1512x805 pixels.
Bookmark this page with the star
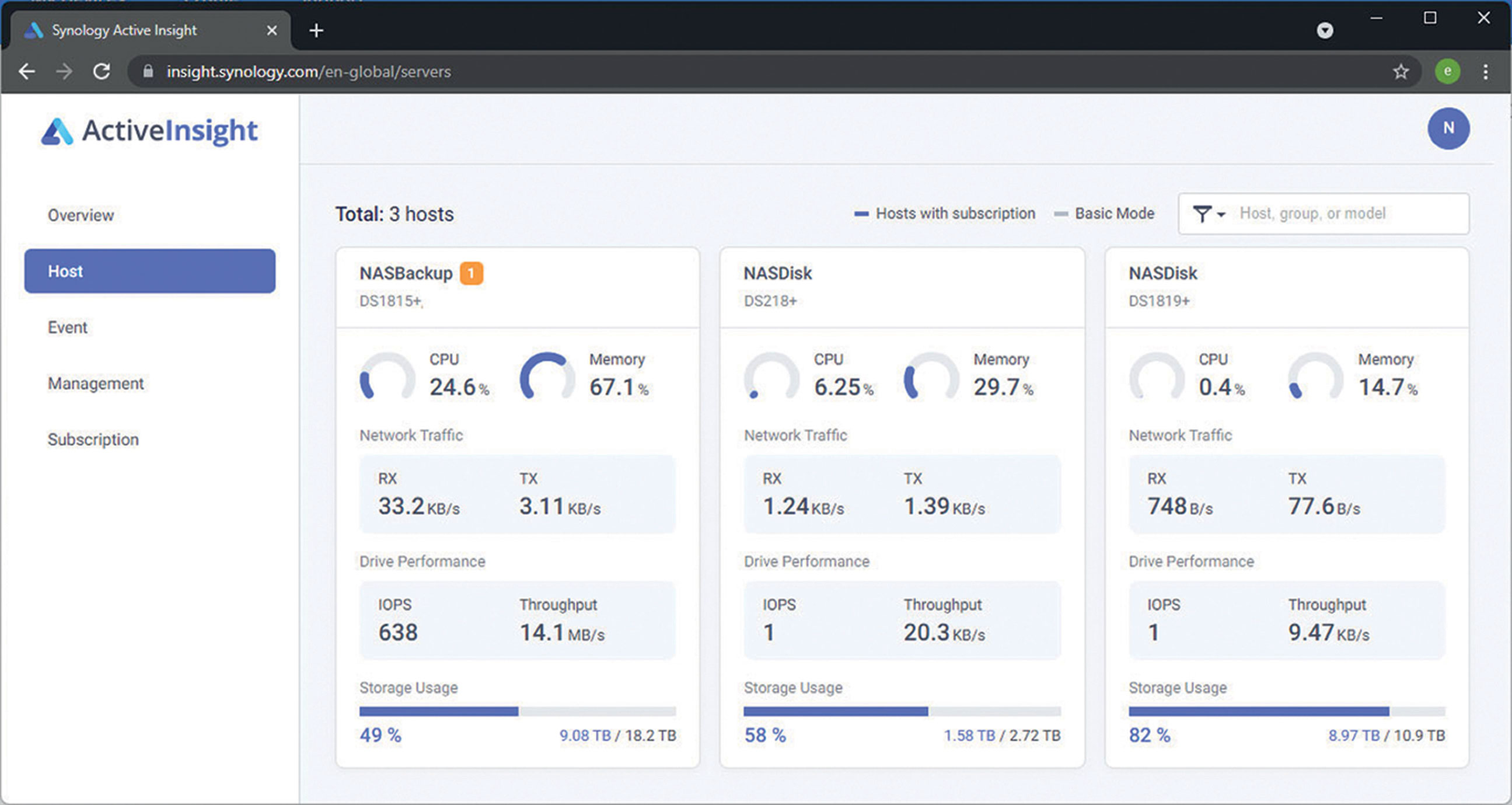click(x=1401, y=72)
